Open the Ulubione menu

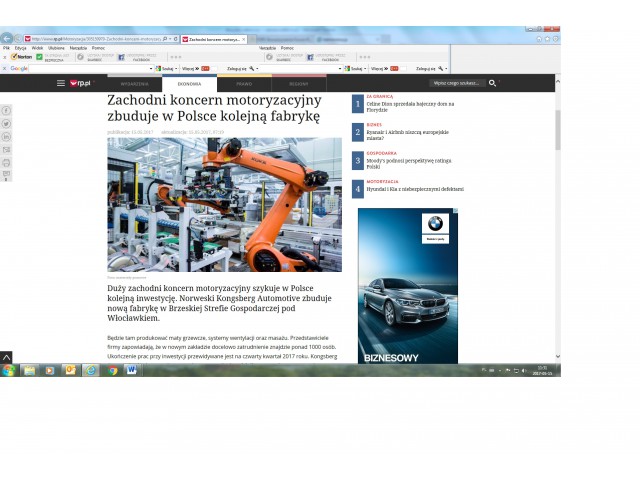pyautogui.click(x=55, y=47)
